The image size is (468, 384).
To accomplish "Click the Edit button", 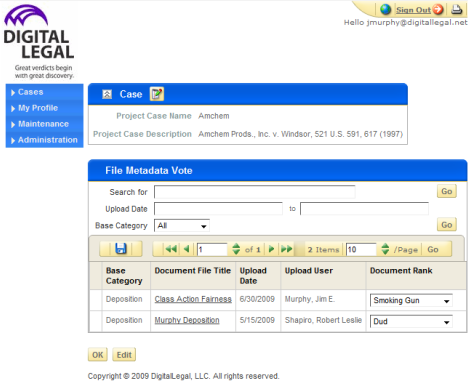I will (124, 355).
